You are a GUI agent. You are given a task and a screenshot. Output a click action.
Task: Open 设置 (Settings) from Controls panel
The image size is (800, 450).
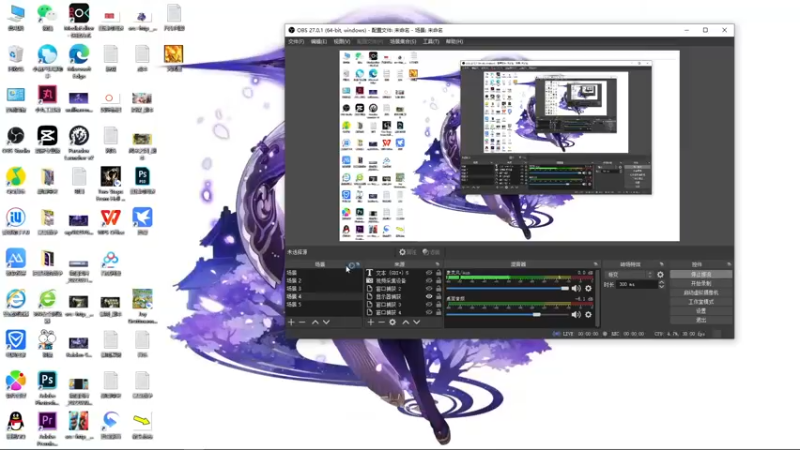(701, 311)
